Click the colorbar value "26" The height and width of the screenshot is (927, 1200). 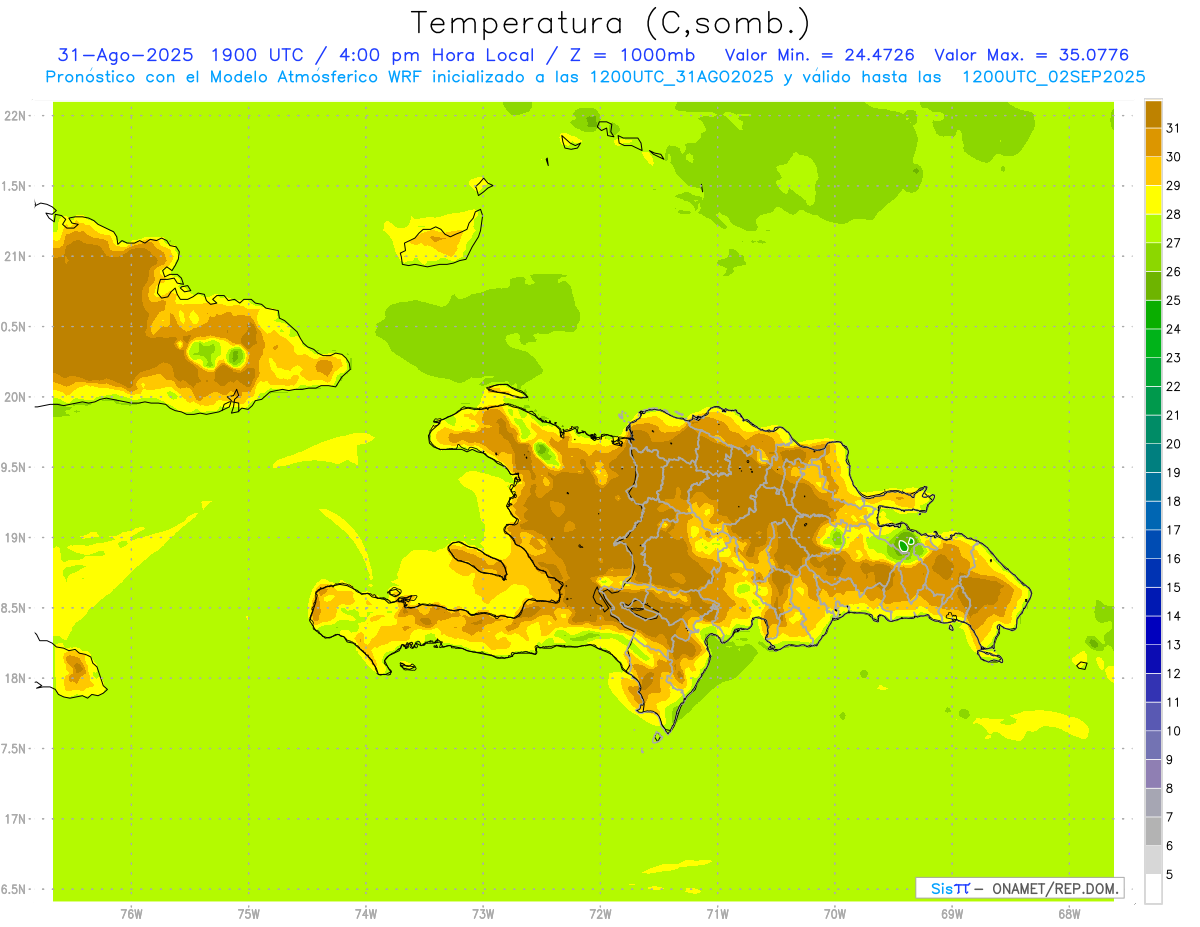pos(1174,272)
